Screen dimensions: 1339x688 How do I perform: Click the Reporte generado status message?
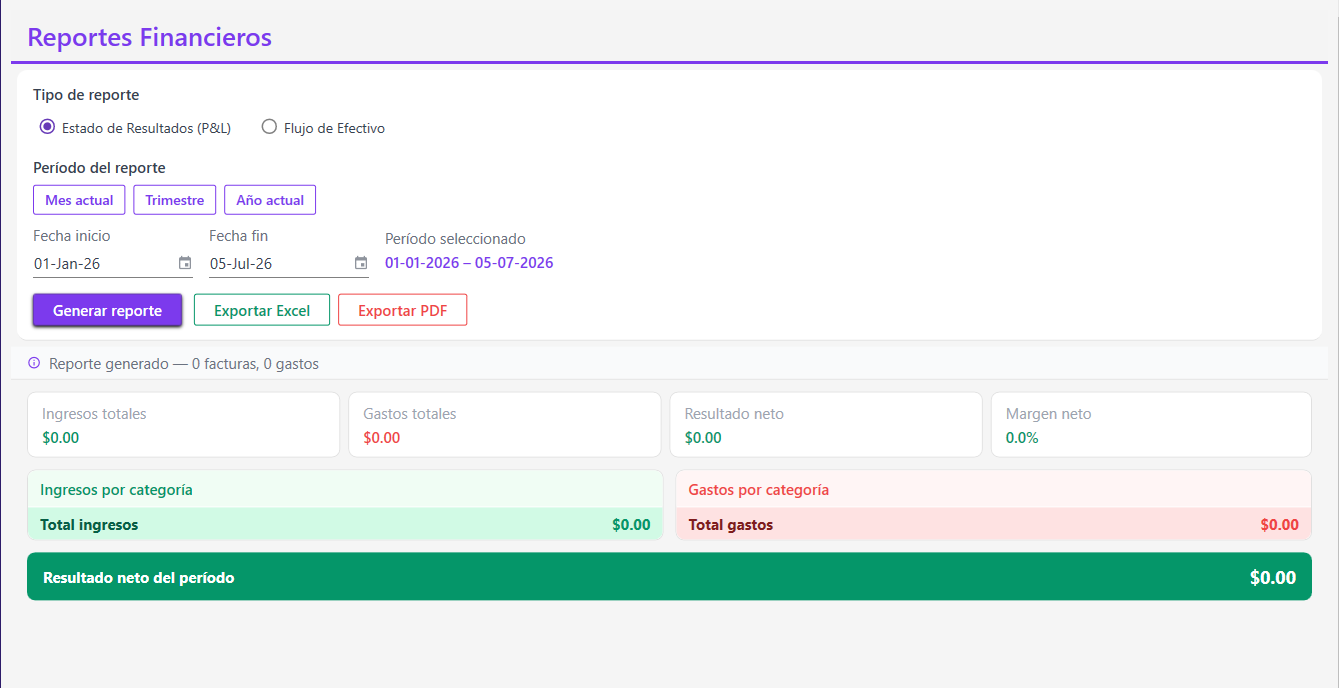pos(184,364)
